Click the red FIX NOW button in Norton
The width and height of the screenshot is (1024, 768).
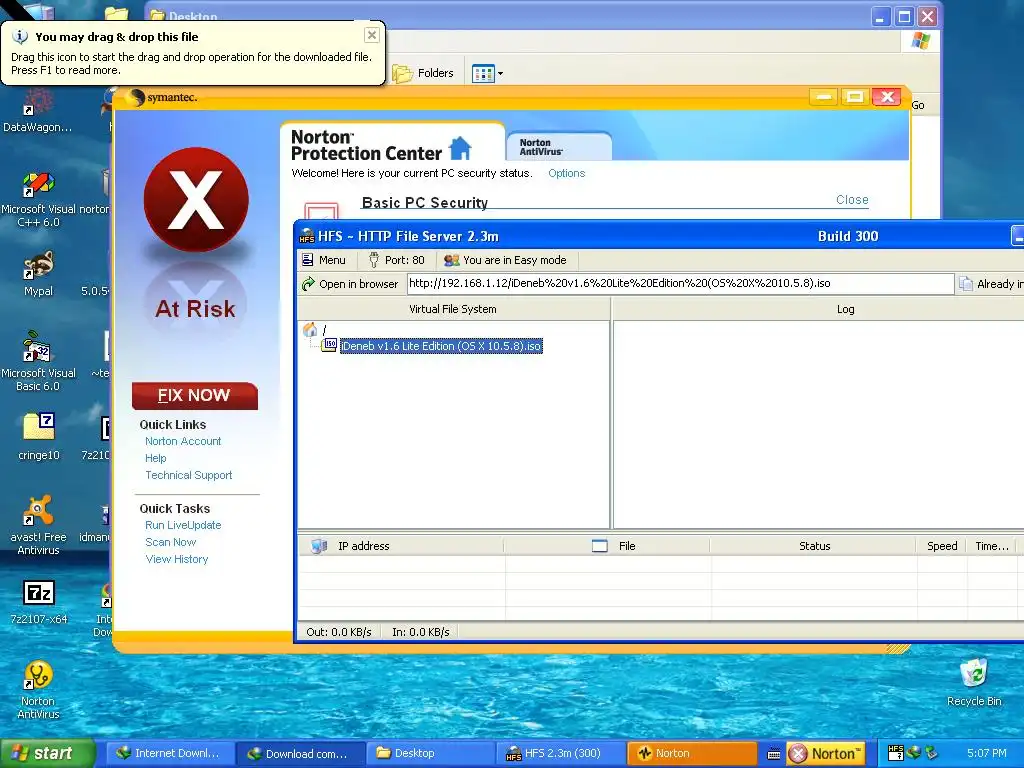195,396
